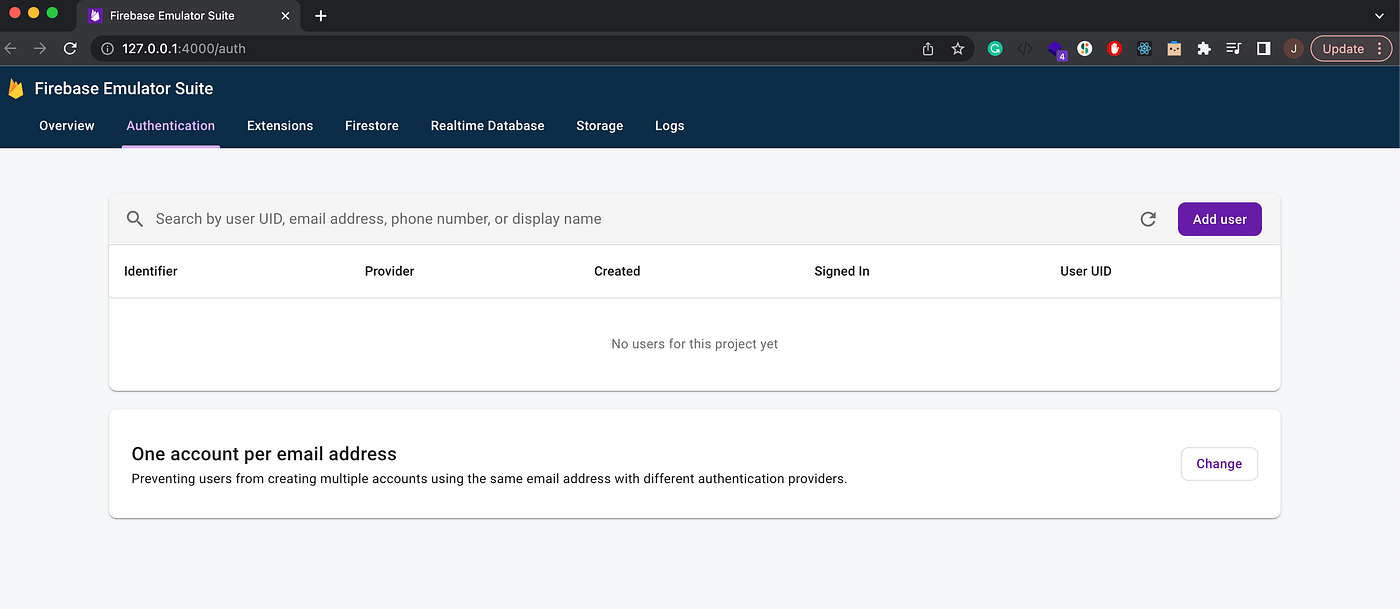Click 'No users for this project yet' text
This screenshot has width=1400, height=609.
(694, 344)
